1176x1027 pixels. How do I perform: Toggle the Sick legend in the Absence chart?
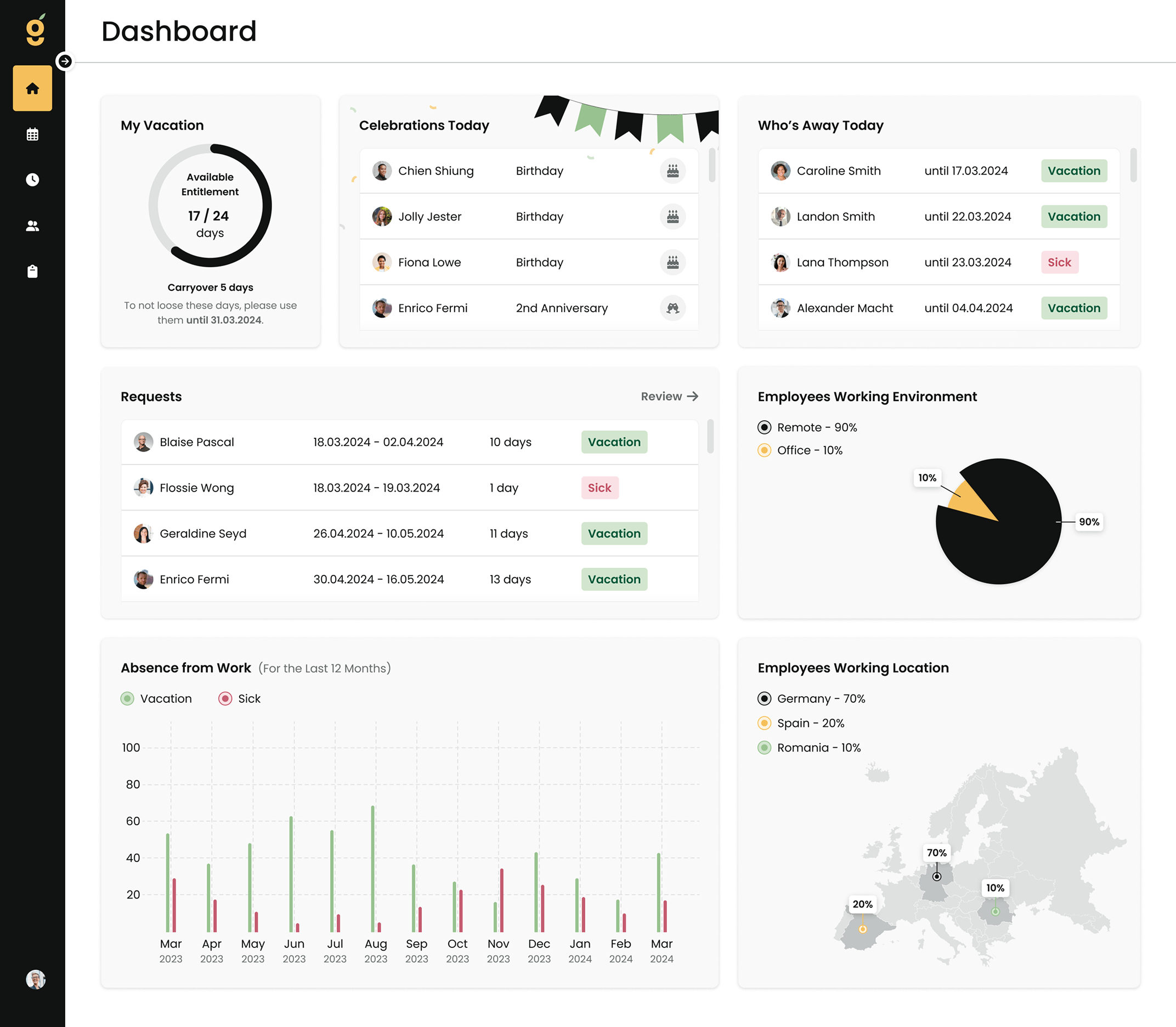coord(240,698)
